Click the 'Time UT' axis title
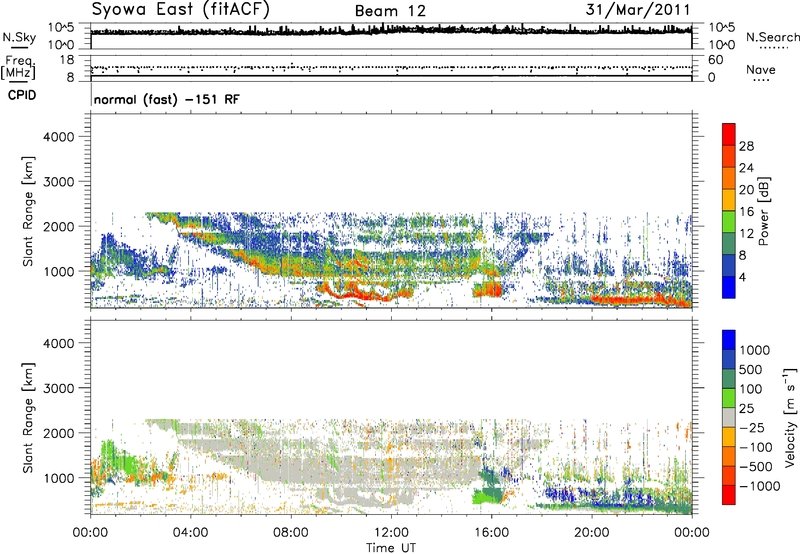The image size is (800, 554). coord(391,547)
